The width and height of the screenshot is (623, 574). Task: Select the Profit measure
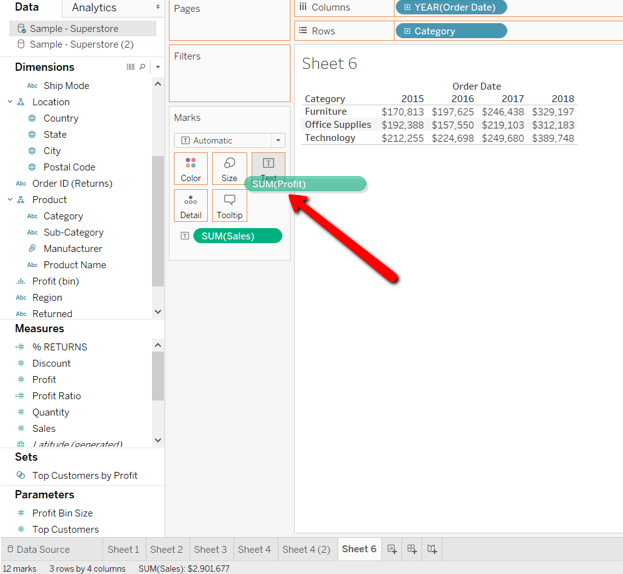click(44, 379)
